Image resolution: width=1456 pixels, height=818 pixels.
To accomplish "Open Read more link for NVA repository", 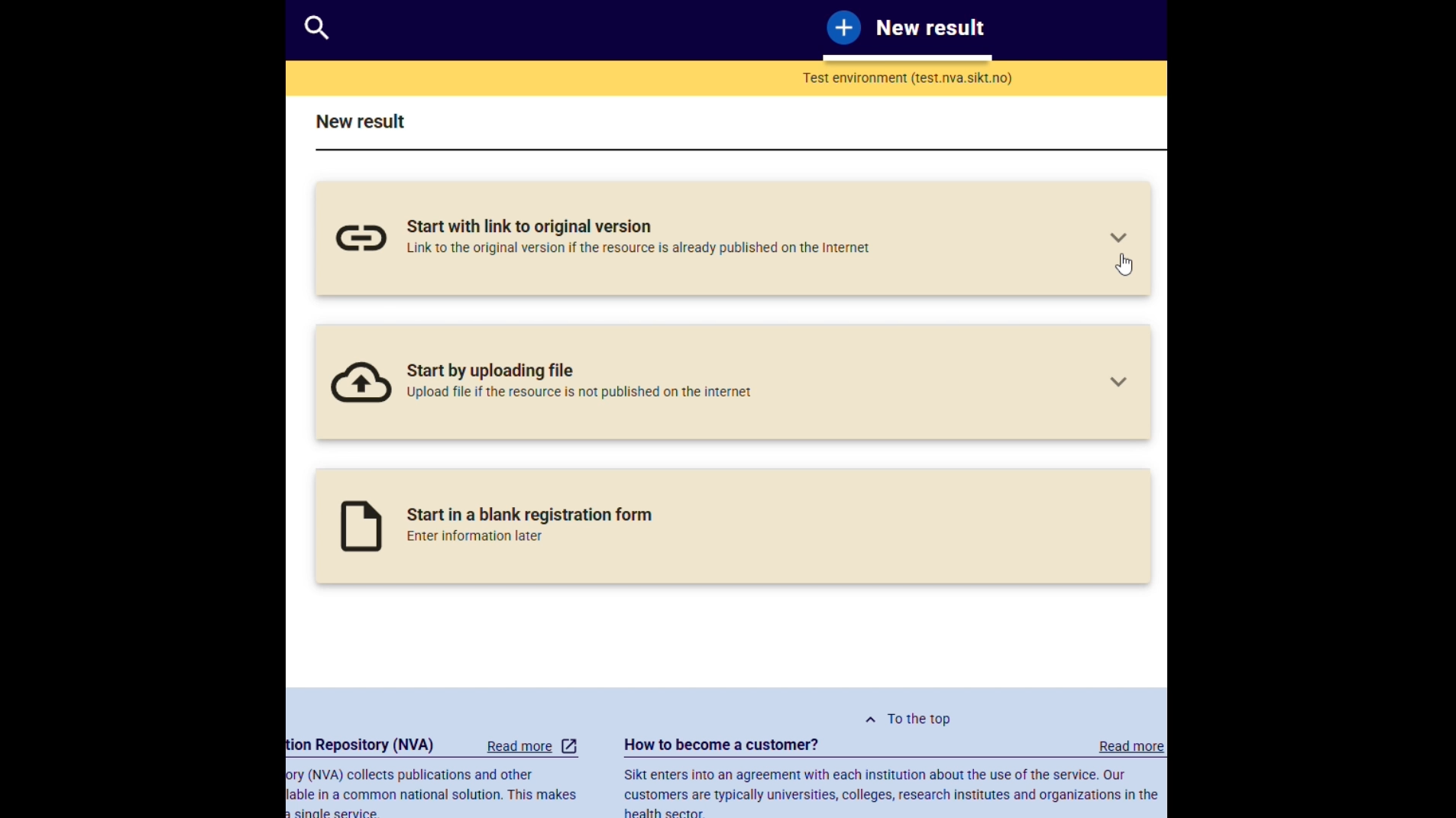I will (519, 747).
